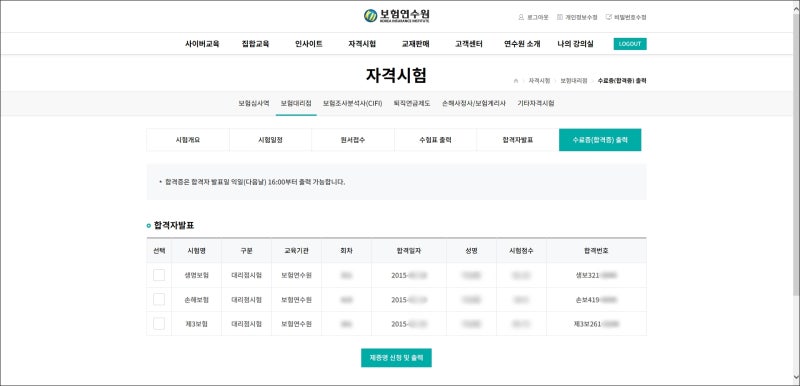Click the 보험연수원 logo icon

coord(370,16)
